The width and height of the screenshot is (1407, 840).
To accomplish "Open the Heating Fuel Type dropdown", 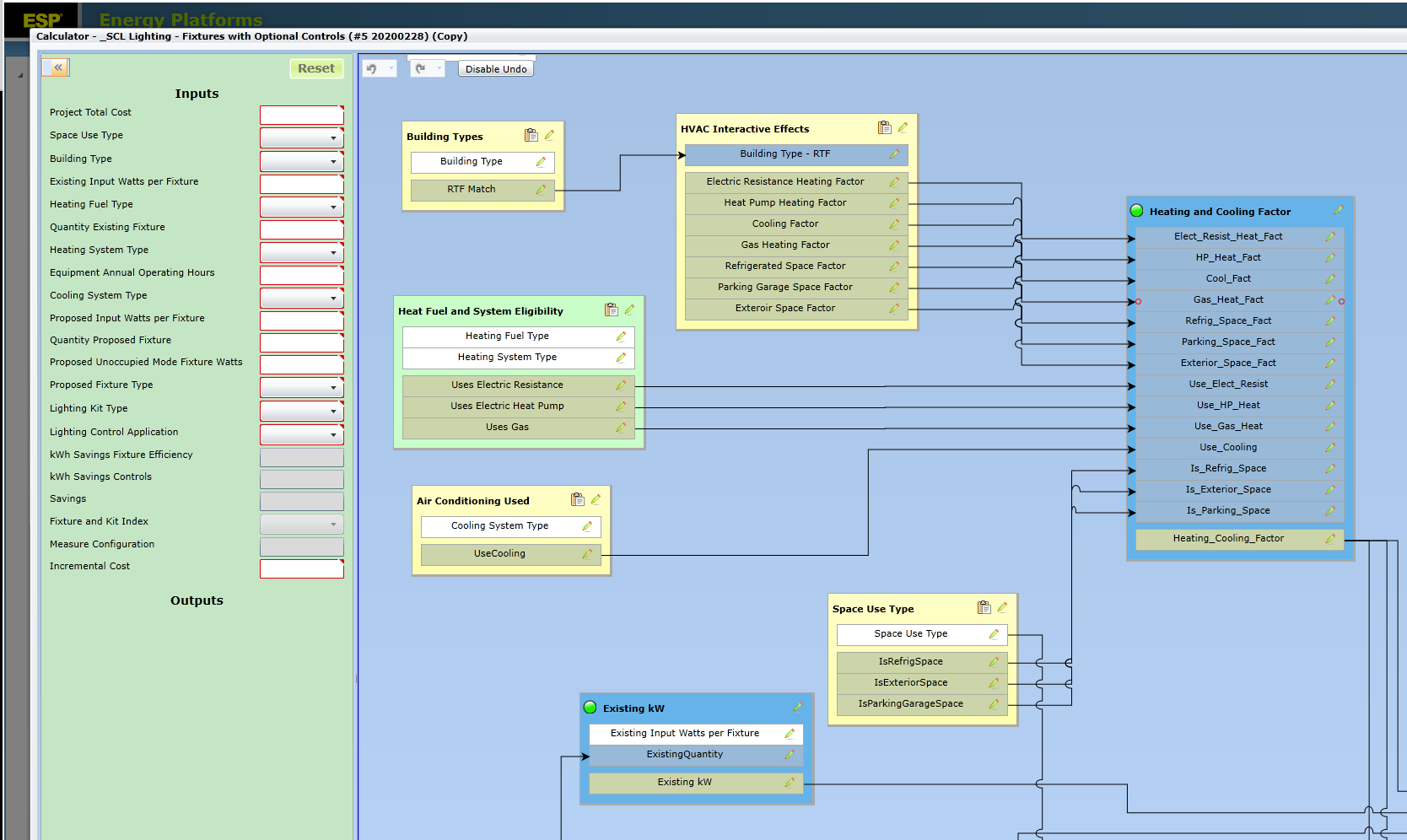I will point(333,207).
